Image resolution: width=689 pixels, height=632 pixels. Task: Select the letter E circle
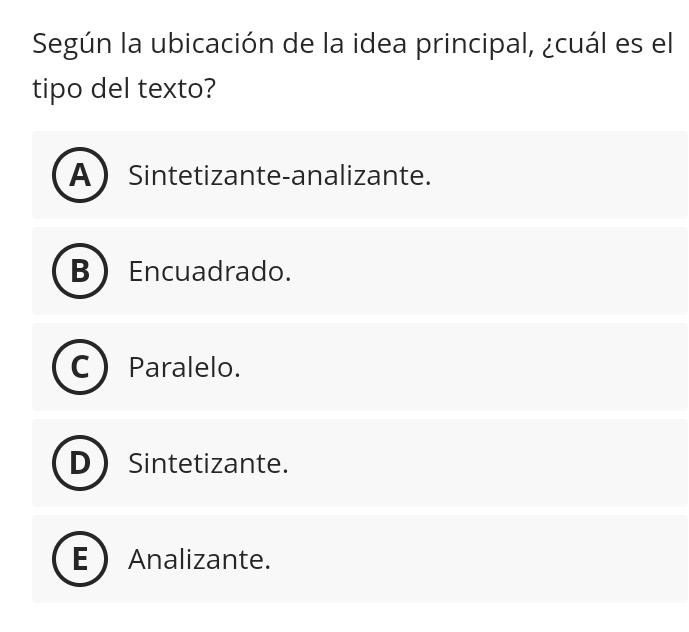point(79,560)
